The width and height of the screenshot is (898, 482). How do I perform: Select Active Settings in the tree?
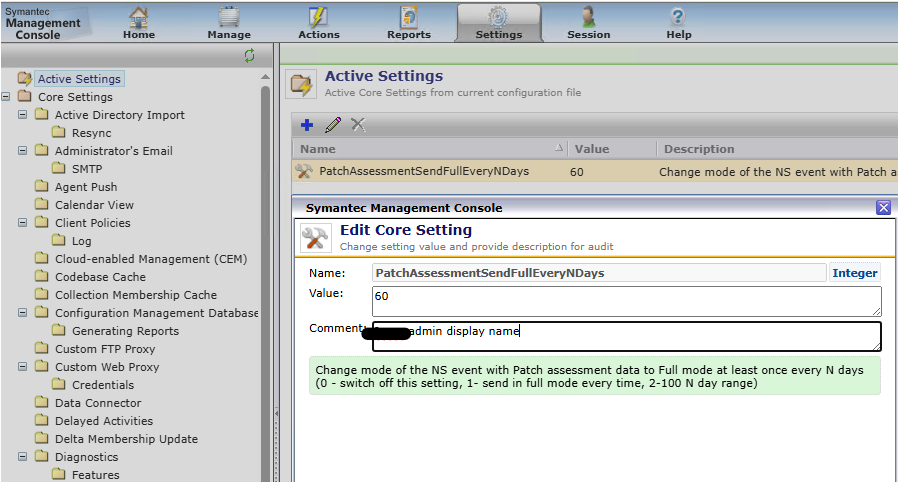point(79,78)
